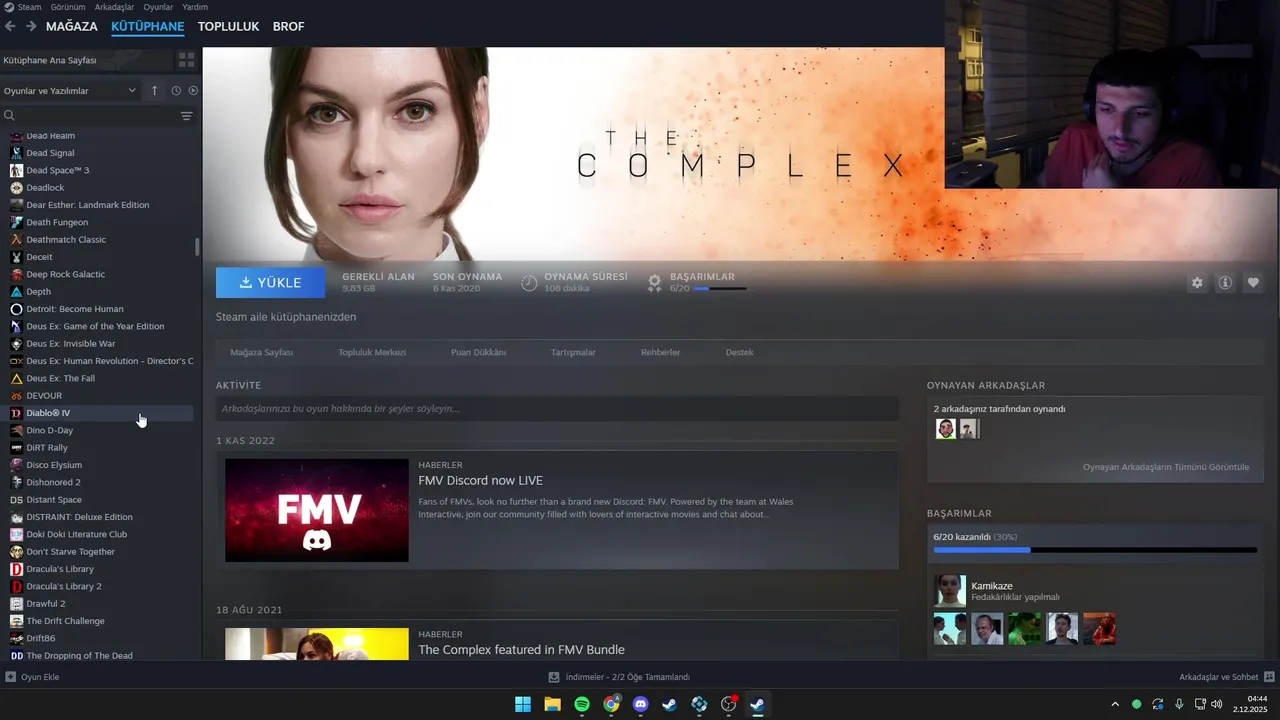Image resolution: width=1280 pixels, height=720 pixels.
Task: Open FMV Discord now LIVE headline
Action: coord(480,481)
